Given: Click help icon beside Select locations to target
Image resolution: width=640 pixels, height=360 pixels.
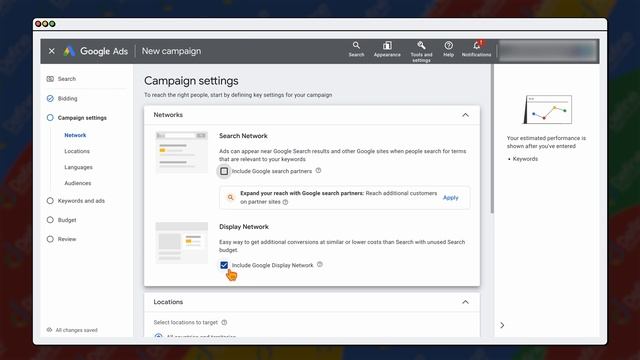Looking at the screenshot, I should click(x=224, y=322).
